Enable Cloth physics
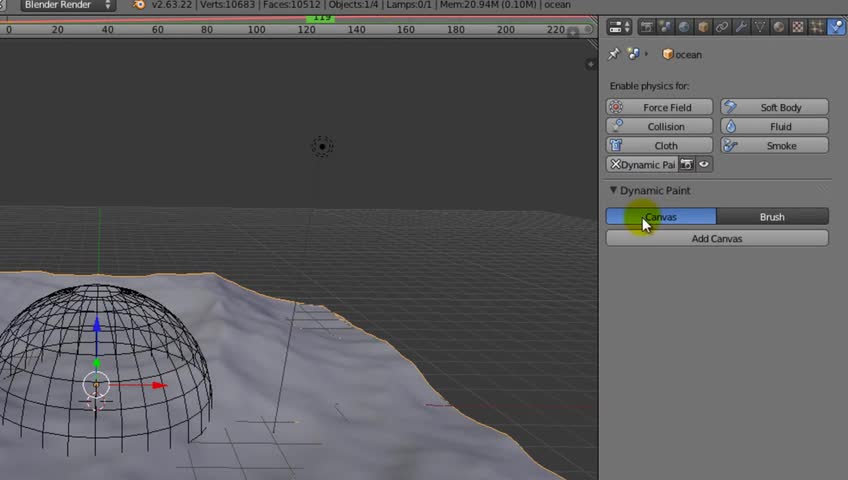The height and width of the screenshot is (480, 848). (659, 145)
